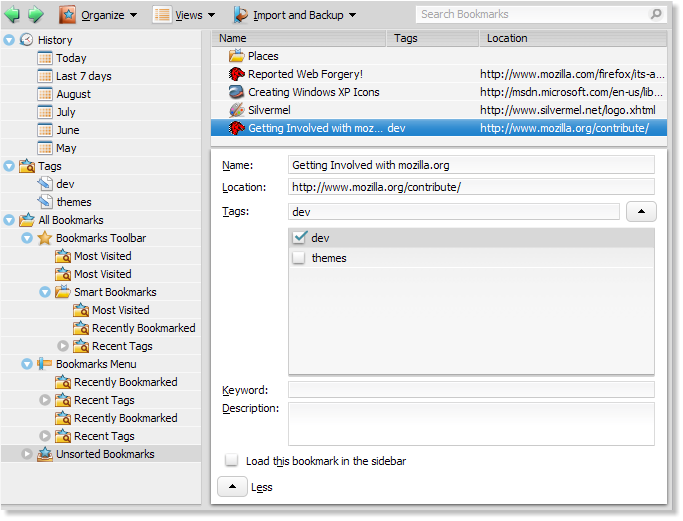Image resolution: width=683 pixels, height=521 pixels.
Task: Select Creating Windows XP Icons bookmark
Action: [439, 92]
